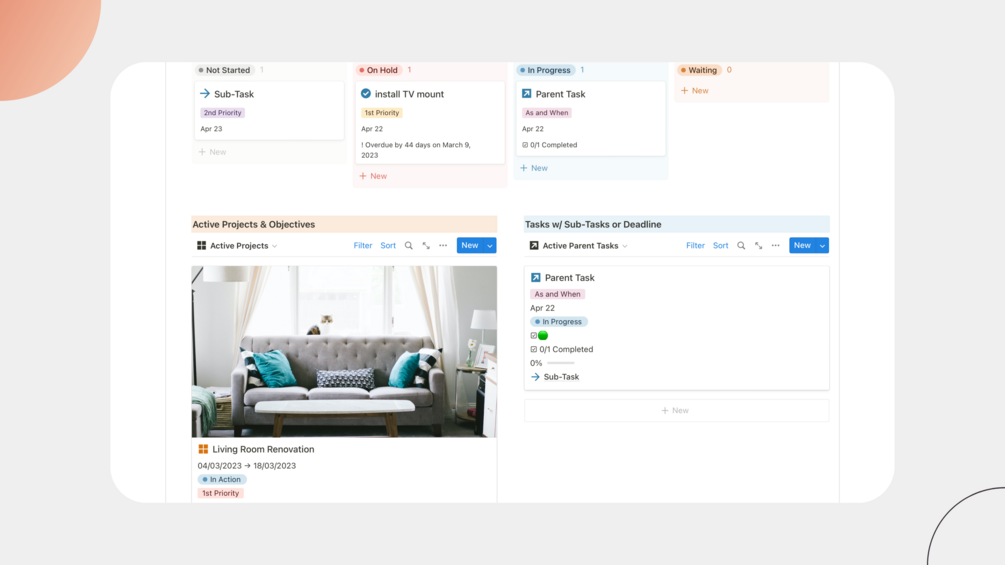
Task: Click Tasks w/ Sub-Tasks or Deadline heading
Action: [593, 224]
